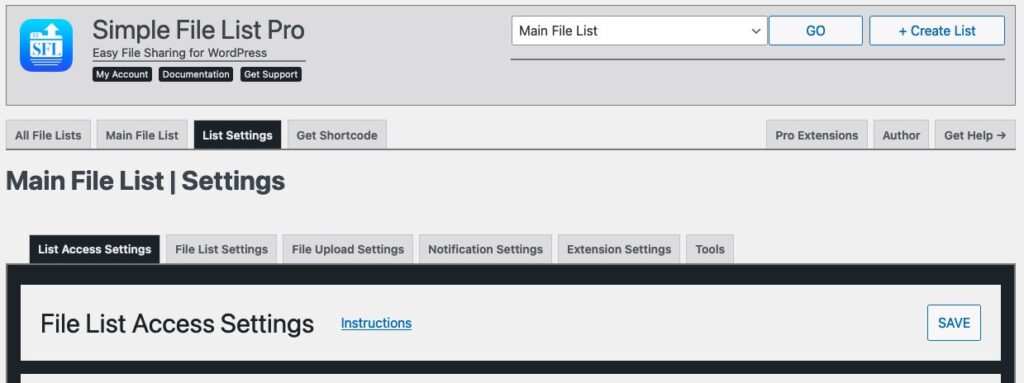Switch to the File List Settings tab

point(221,249)
